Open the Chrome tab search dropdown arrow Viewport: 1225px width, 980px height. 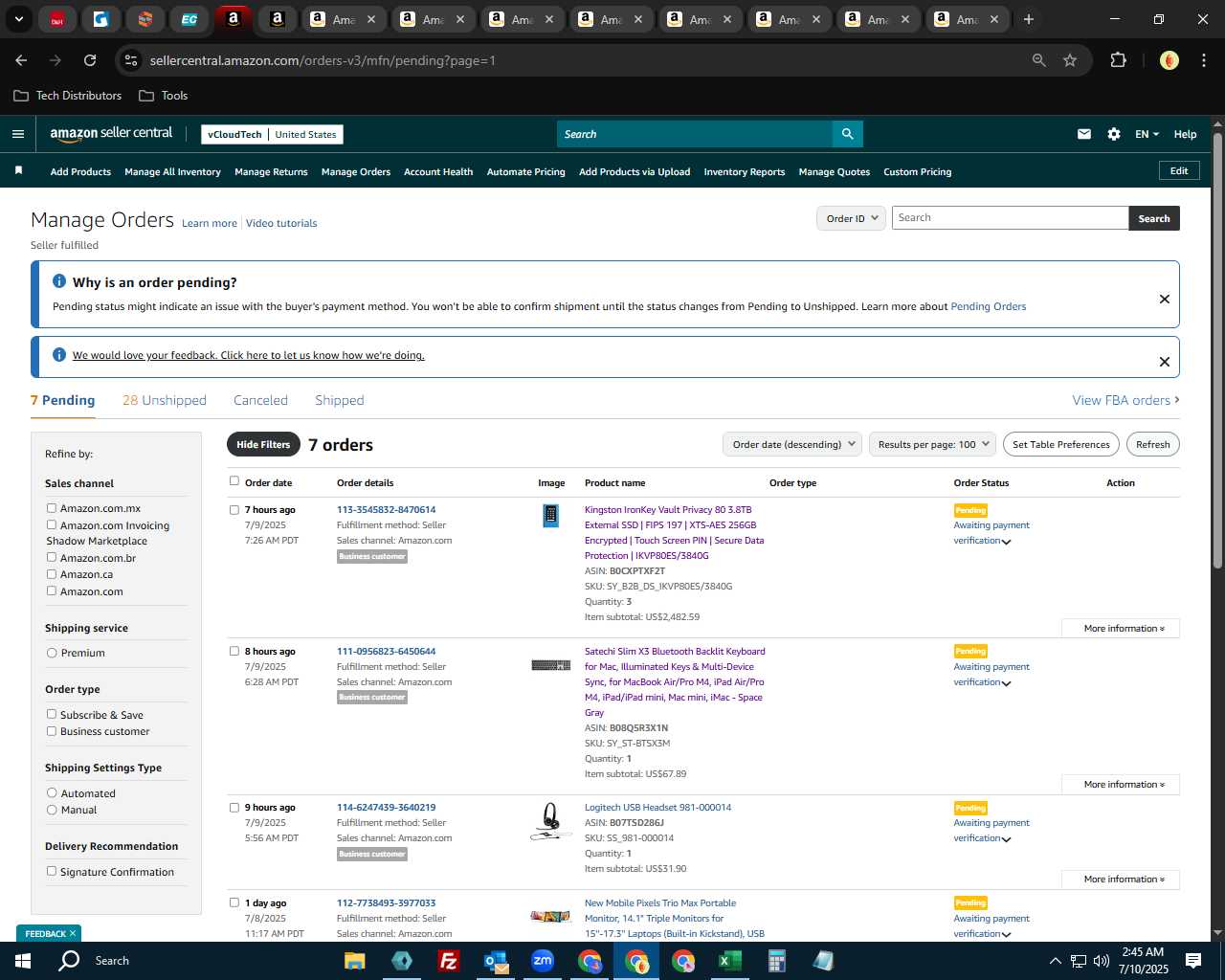(19, 19)
